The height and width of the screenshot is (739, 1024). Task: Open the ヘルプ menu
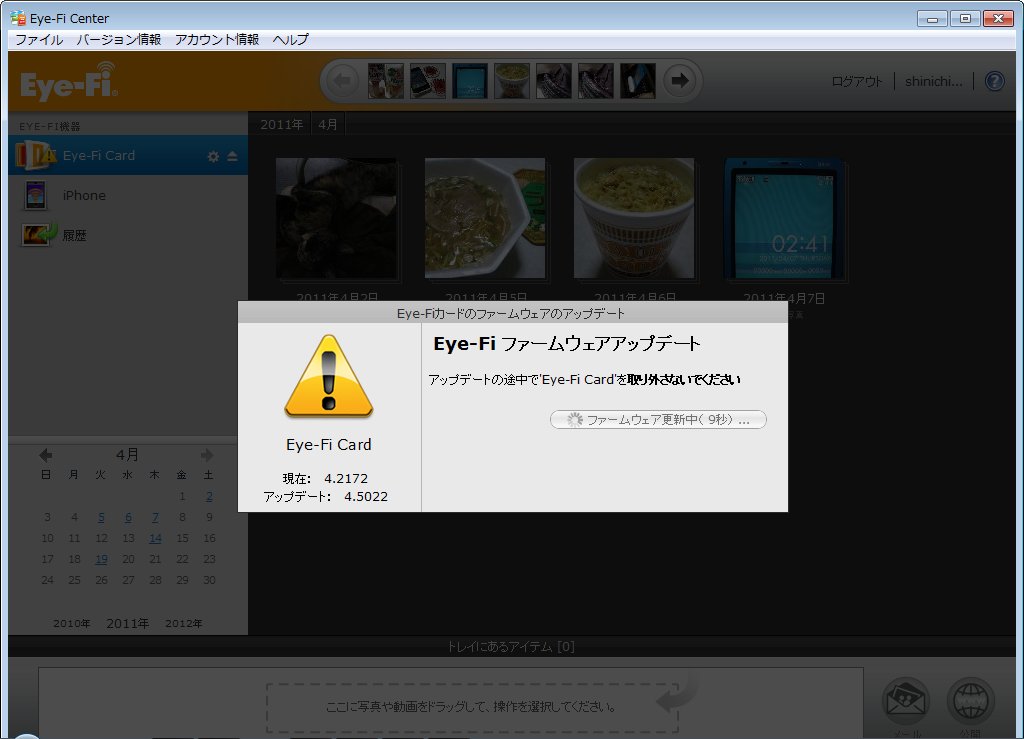pos(291,40)
